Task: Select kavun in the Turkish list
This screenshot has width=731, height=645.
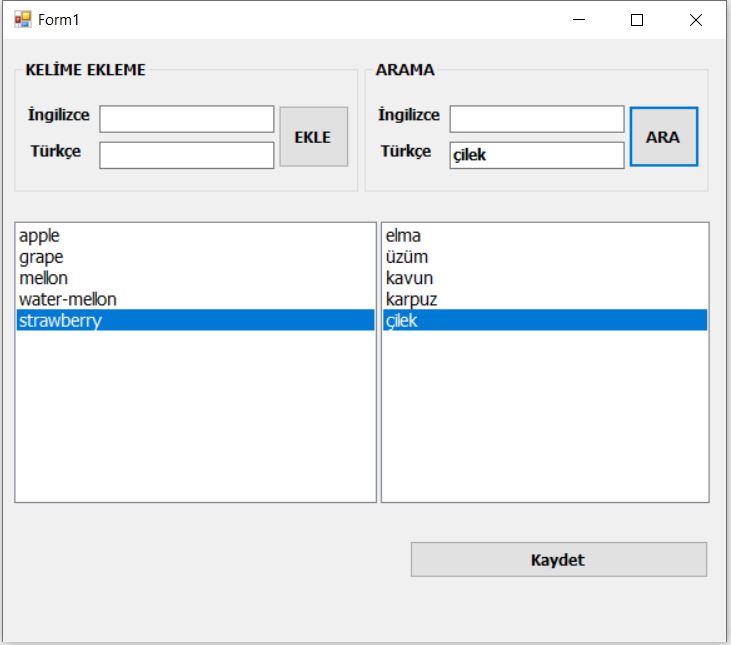Action: point(545,278)
